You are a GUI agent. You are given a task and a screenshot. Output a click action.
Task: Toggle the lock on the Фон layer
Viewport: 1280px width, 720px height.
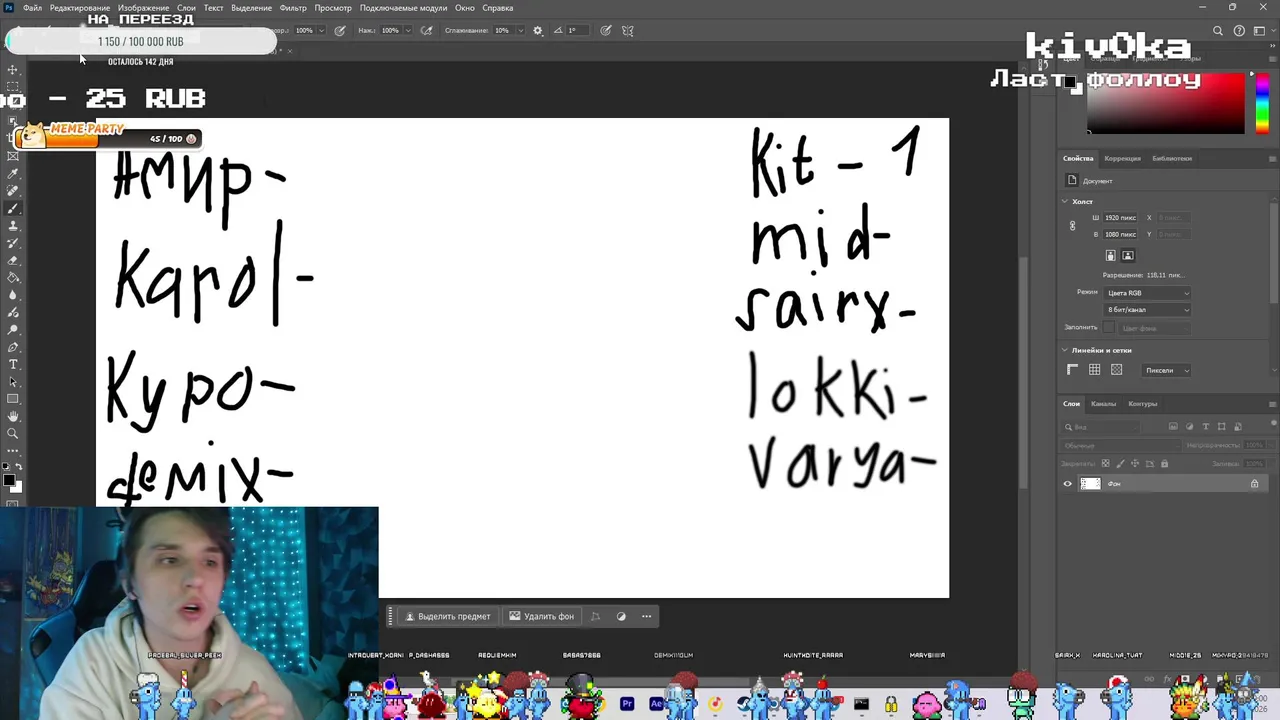coord(1254,484)
